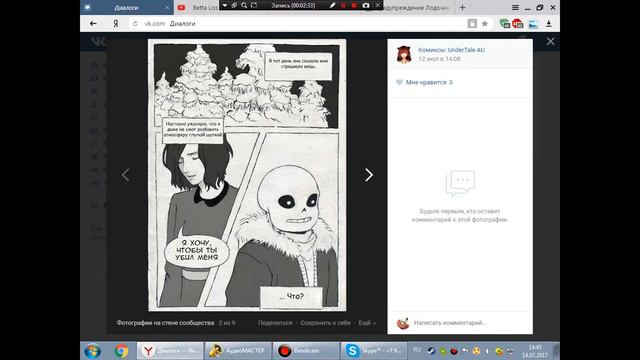Switch to the YouTube Betta tab
This screenshot has height=360, width=640.
click(198, 8)
